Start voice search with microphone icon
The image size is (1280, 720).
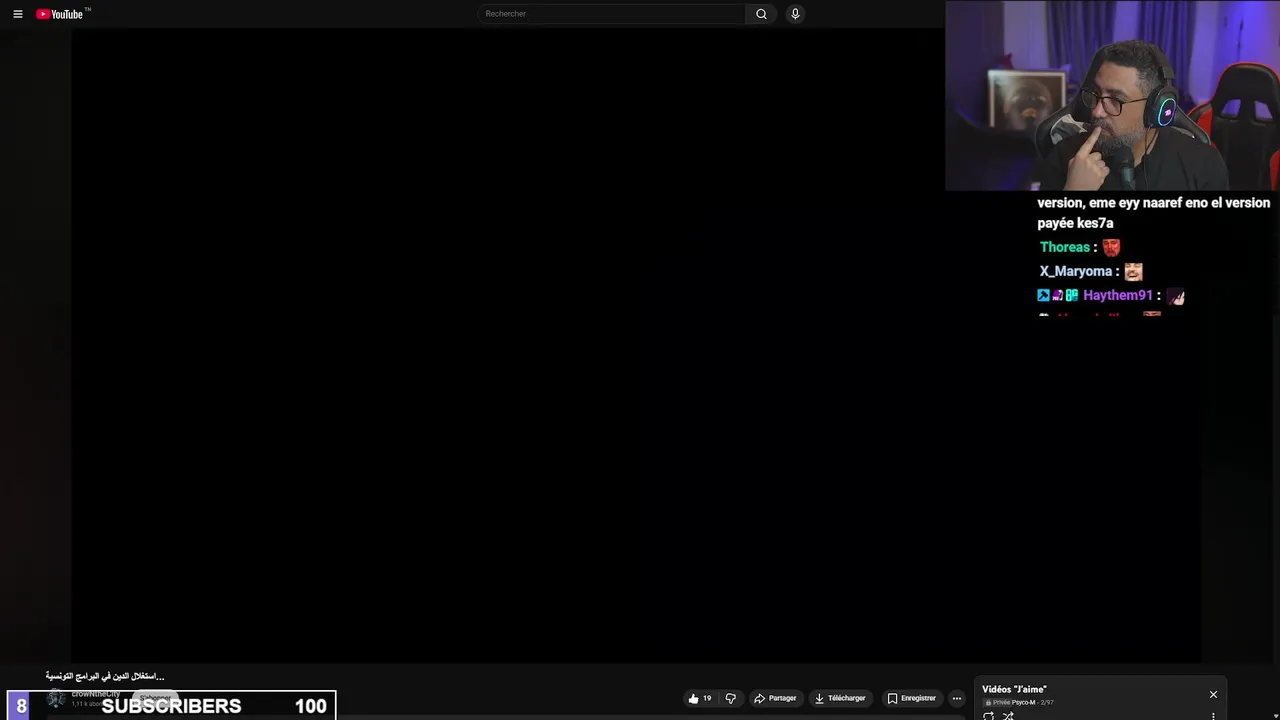[x=795, y=14]
